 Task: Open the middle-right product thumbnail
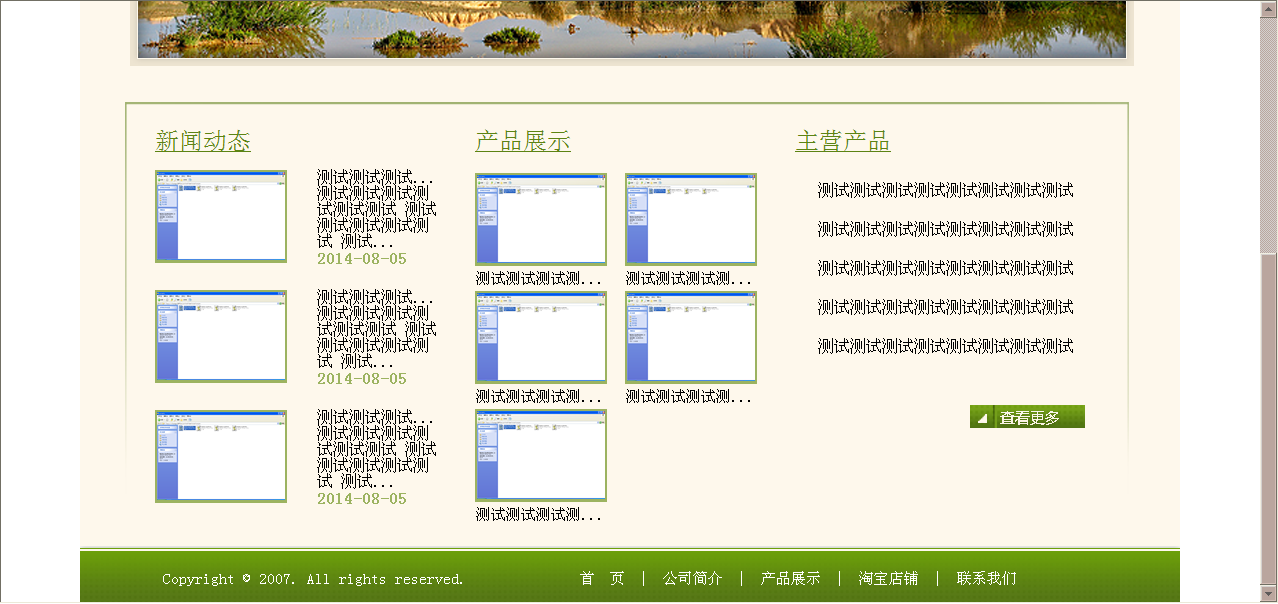[691, 337]
